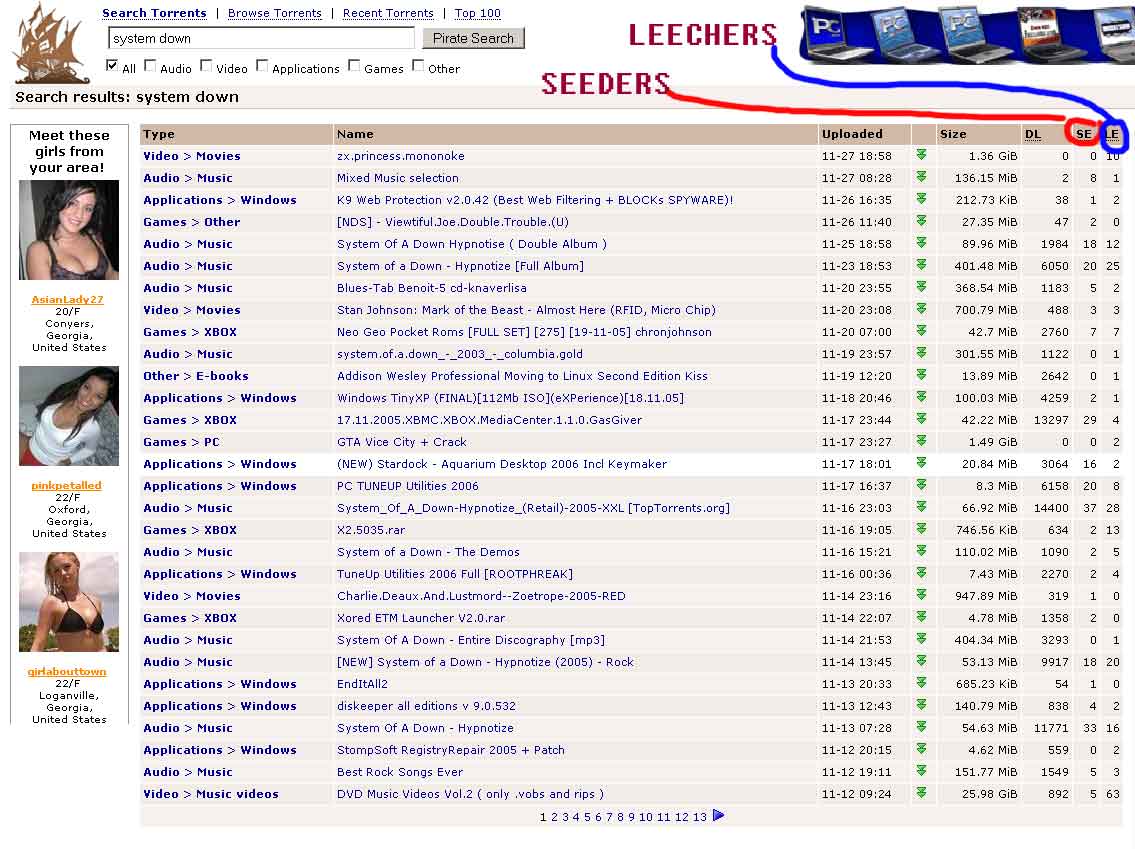Screen dimensions: 1135x849
Task: Check the Video filter checkbox
Action: [x=206, y=65]
